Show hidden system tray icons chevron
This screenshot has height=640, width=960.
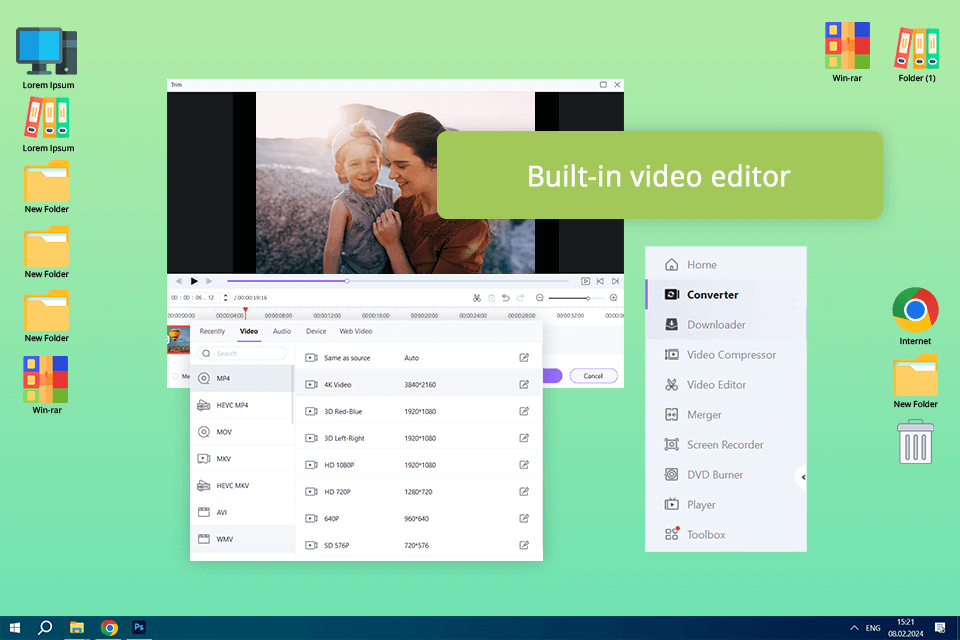(x=854, y=628)
